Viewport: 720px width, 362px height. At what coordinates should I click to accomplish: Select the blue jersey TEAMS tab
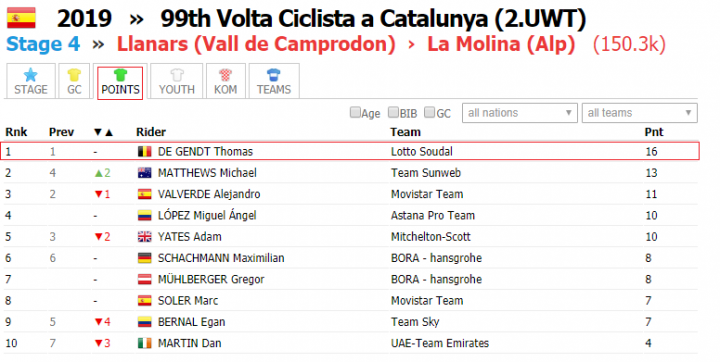click(274, 81)
